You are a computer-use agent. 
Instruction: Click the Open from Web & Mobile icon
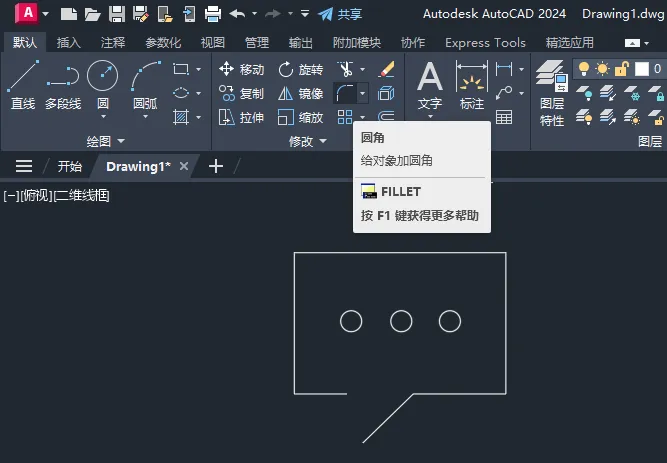click(165, 14)
